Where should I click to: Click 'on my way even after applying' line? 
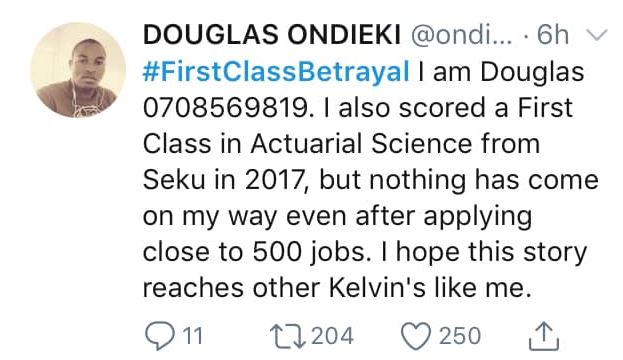[x=337, y=217]
